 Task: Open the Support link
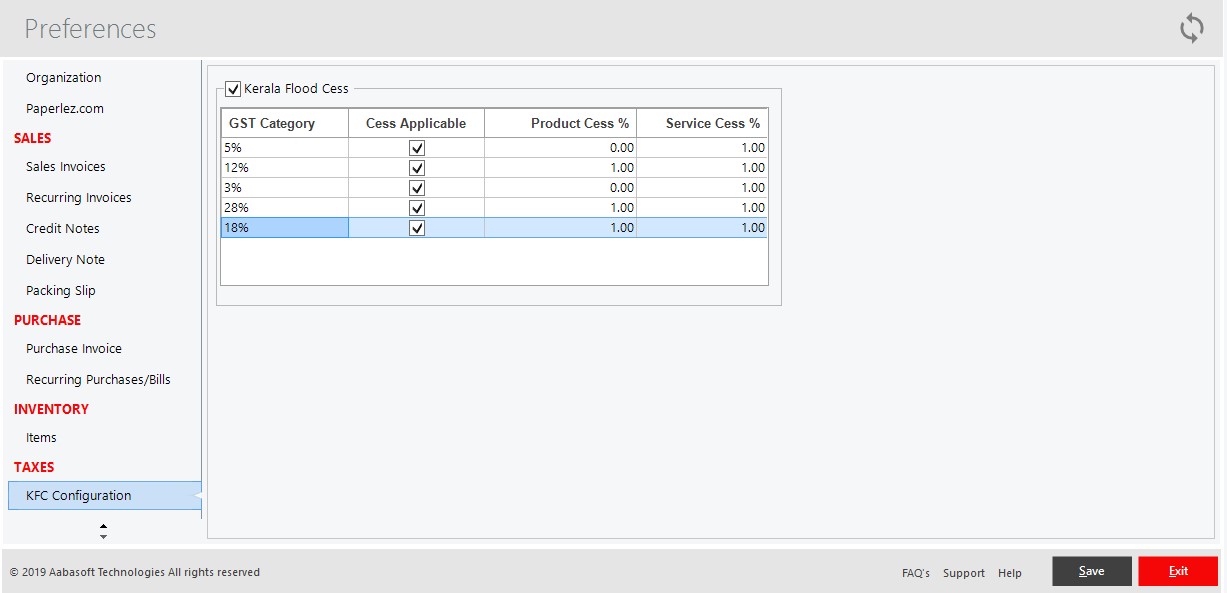[963, 572]
